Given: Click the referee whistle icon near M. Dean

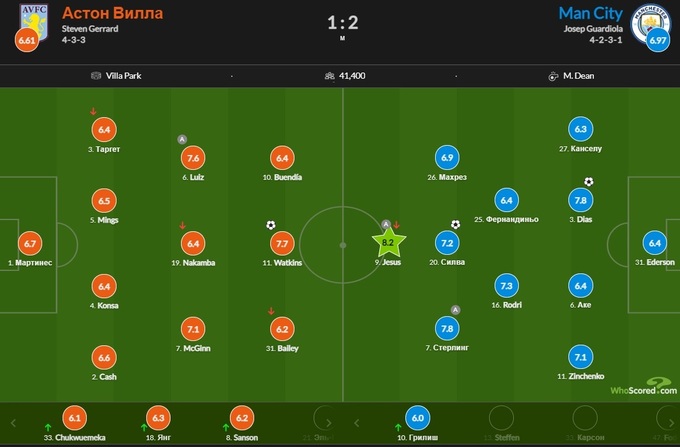Looking at the screenshot, I should click(552, 75).
